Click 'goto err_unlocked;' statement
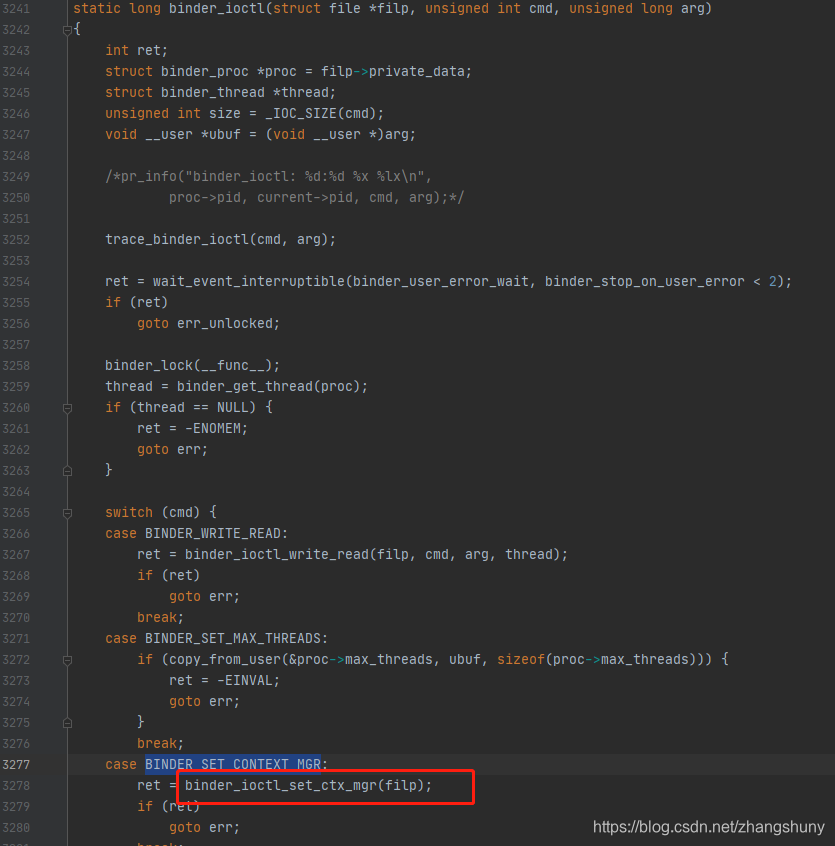 [x=208, y=324]
